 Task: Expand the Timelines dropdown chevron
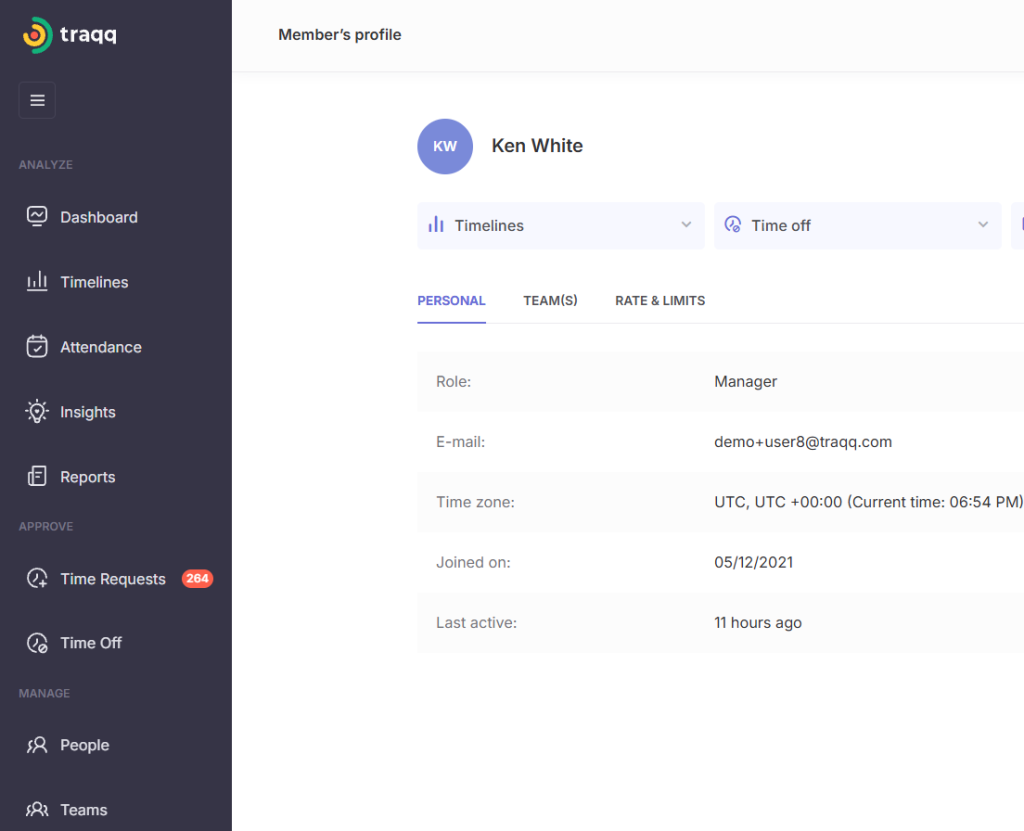point(686,225)
